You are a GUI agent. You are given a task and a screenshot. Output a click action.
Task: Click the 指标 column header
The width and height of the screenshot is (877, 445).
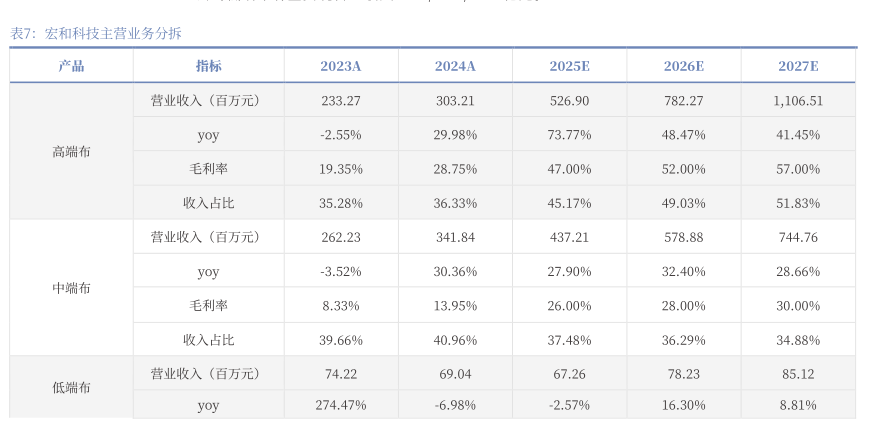[x=208, y=66]
